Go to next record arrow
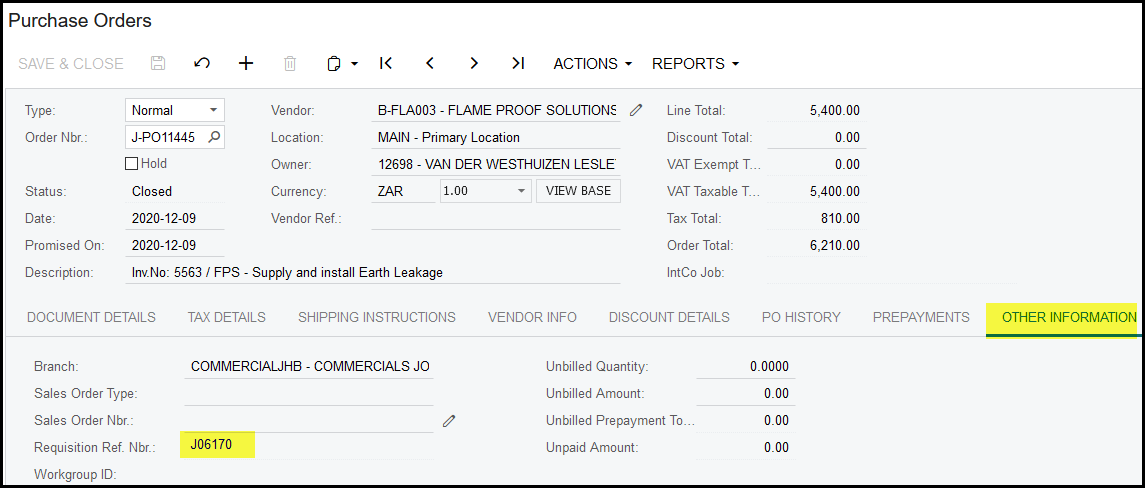 [474, 63]
